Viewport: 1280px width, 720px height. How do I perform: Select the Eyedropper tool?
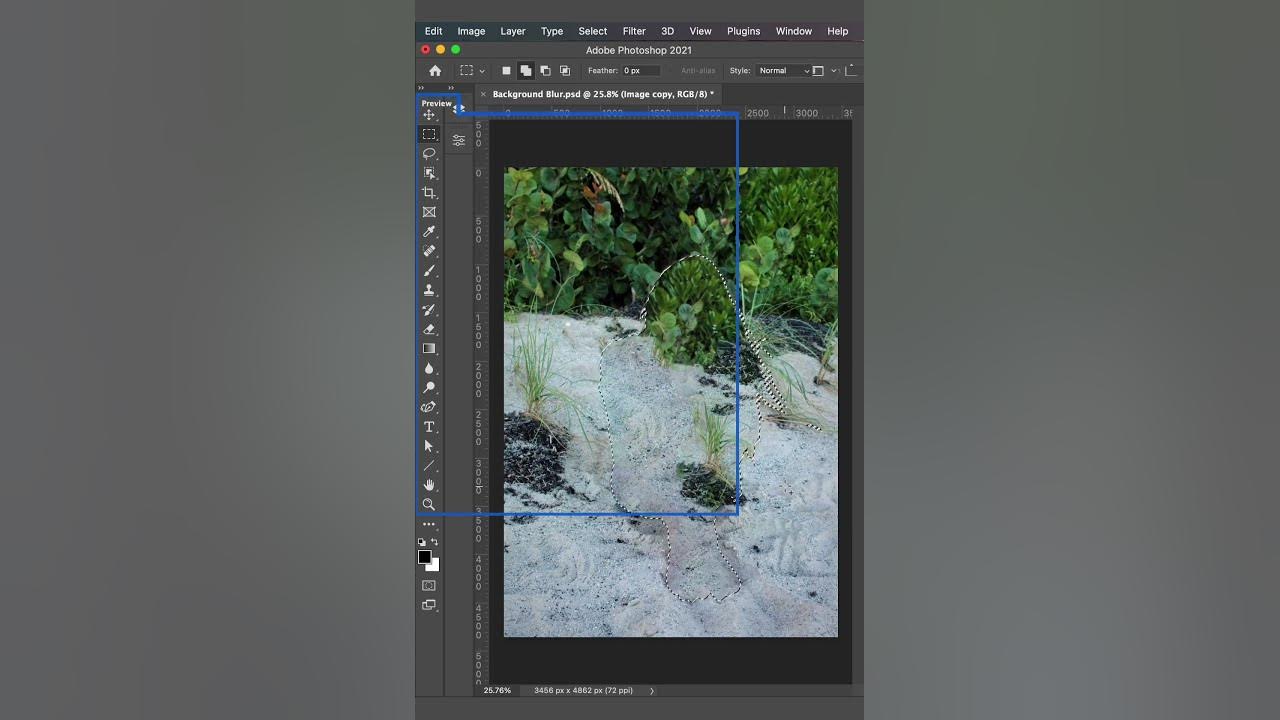click(429, 232)
